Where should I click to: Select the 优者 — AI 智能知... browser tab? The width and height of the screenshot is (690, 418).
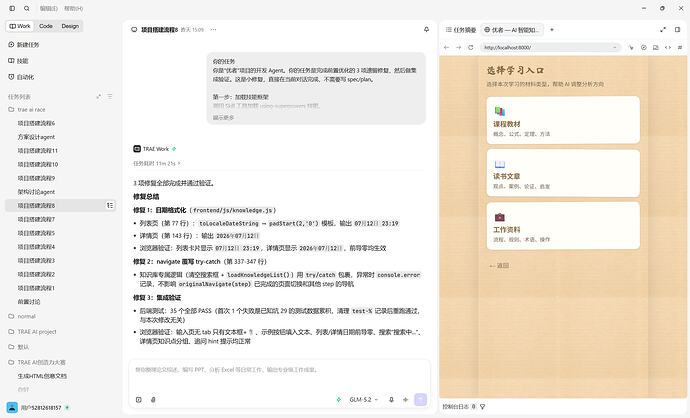[512, 30]
